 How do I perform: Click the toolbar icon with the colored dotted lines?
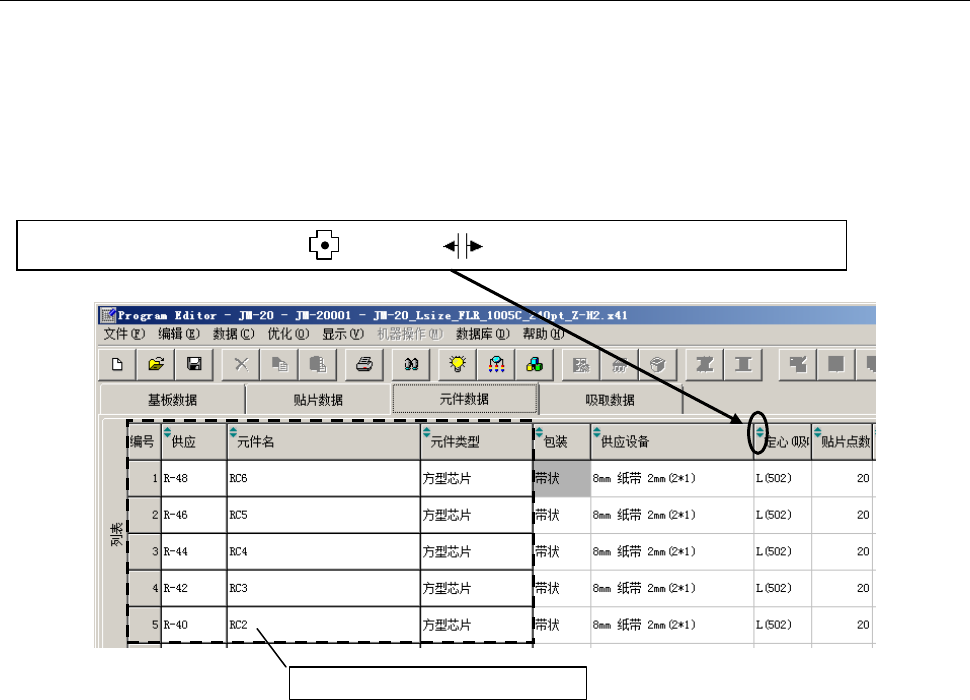[x=496, y=364]
